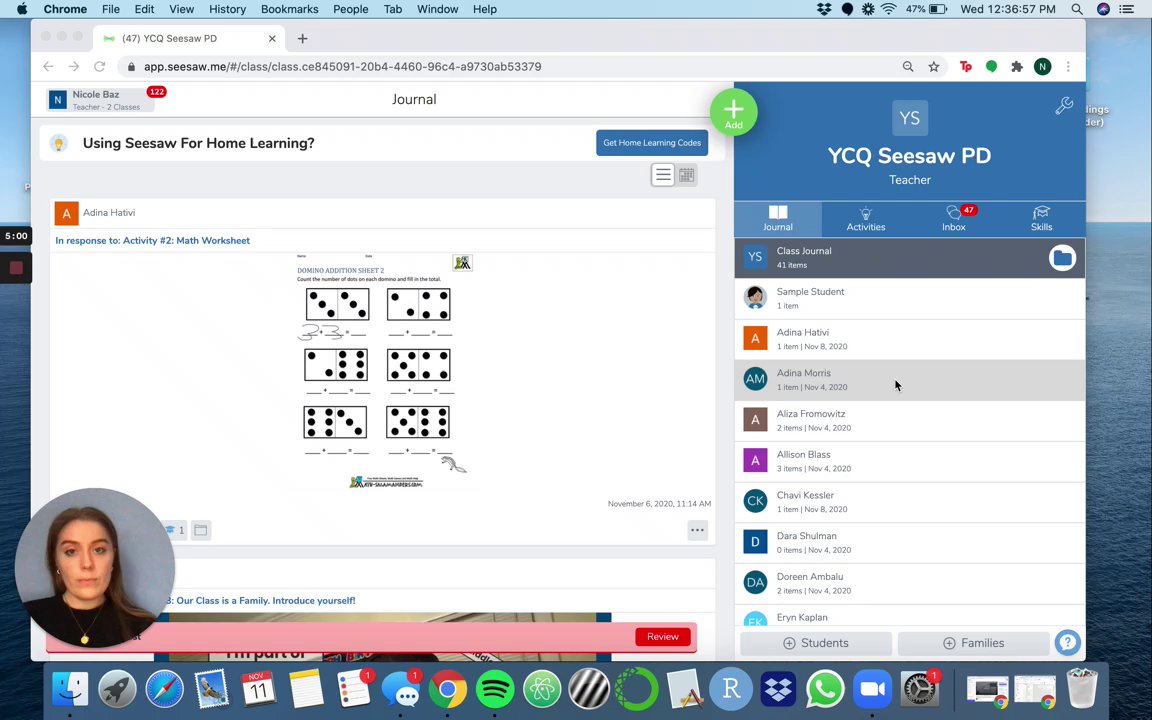1152x720 pixels.
Task: Click the lightbulb tip icon
Action: [x=59, y=143]
